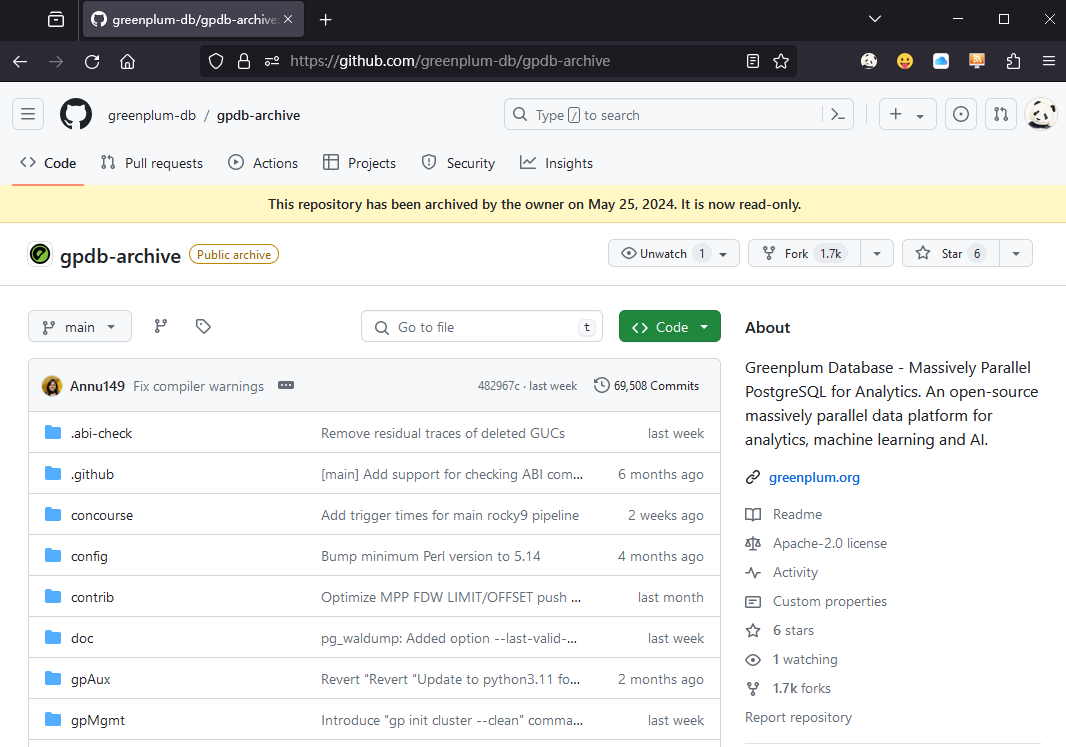Viewport: 1066px width, 747px height.
Task: Fork the repository with Fork button
Action: click(x=804, y=253)
